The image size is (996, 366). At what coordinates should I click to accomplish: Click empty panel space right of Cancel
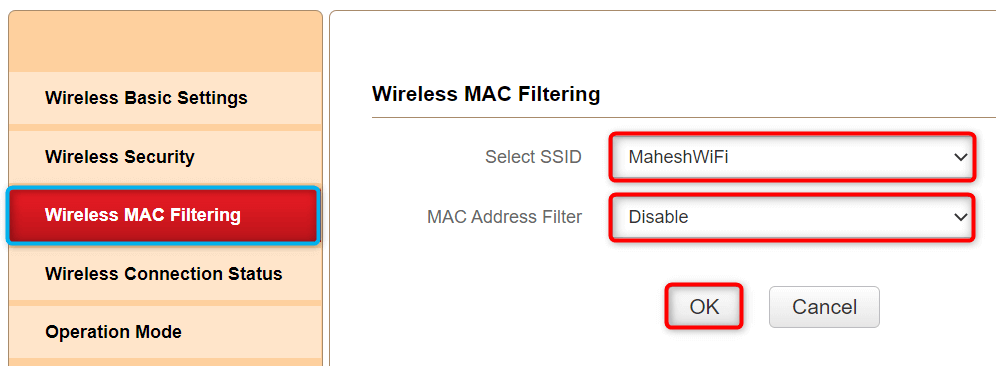(x=938, y=307)
